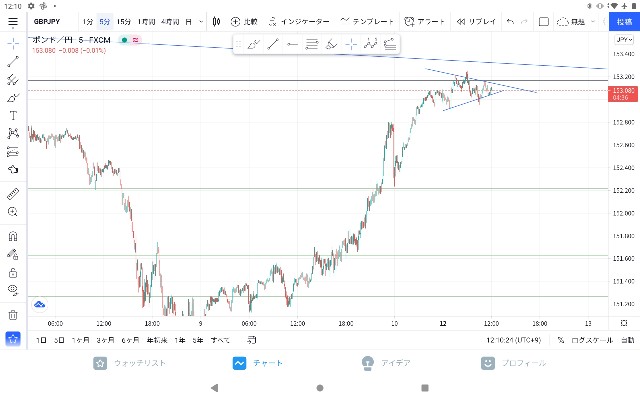
Task: Toggle ログスケール log scale
Action: [x=592, y=340]
